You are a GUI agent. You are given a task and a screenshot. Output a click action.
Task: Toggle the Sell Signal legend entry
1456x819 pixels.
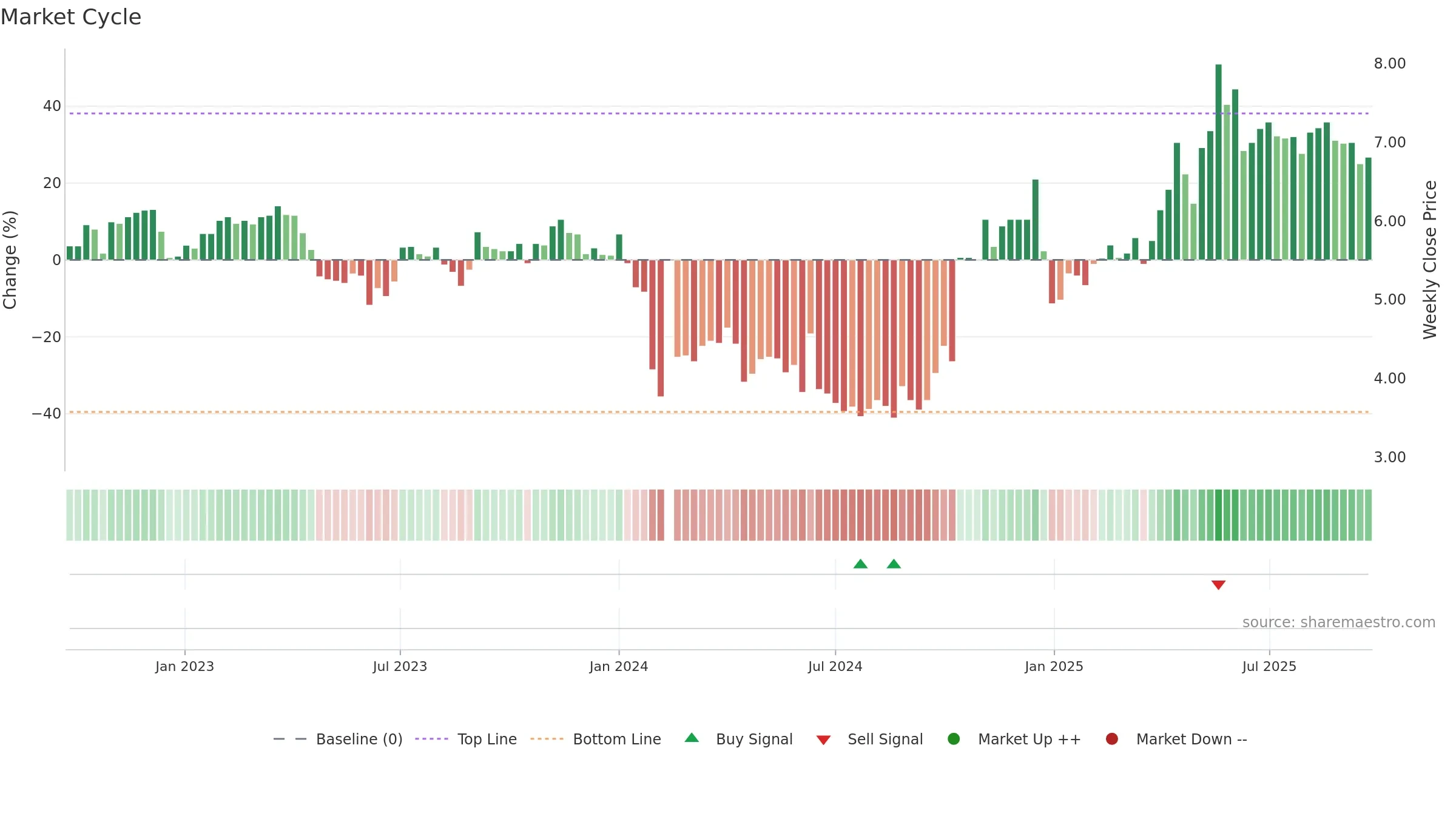(869, 739)
